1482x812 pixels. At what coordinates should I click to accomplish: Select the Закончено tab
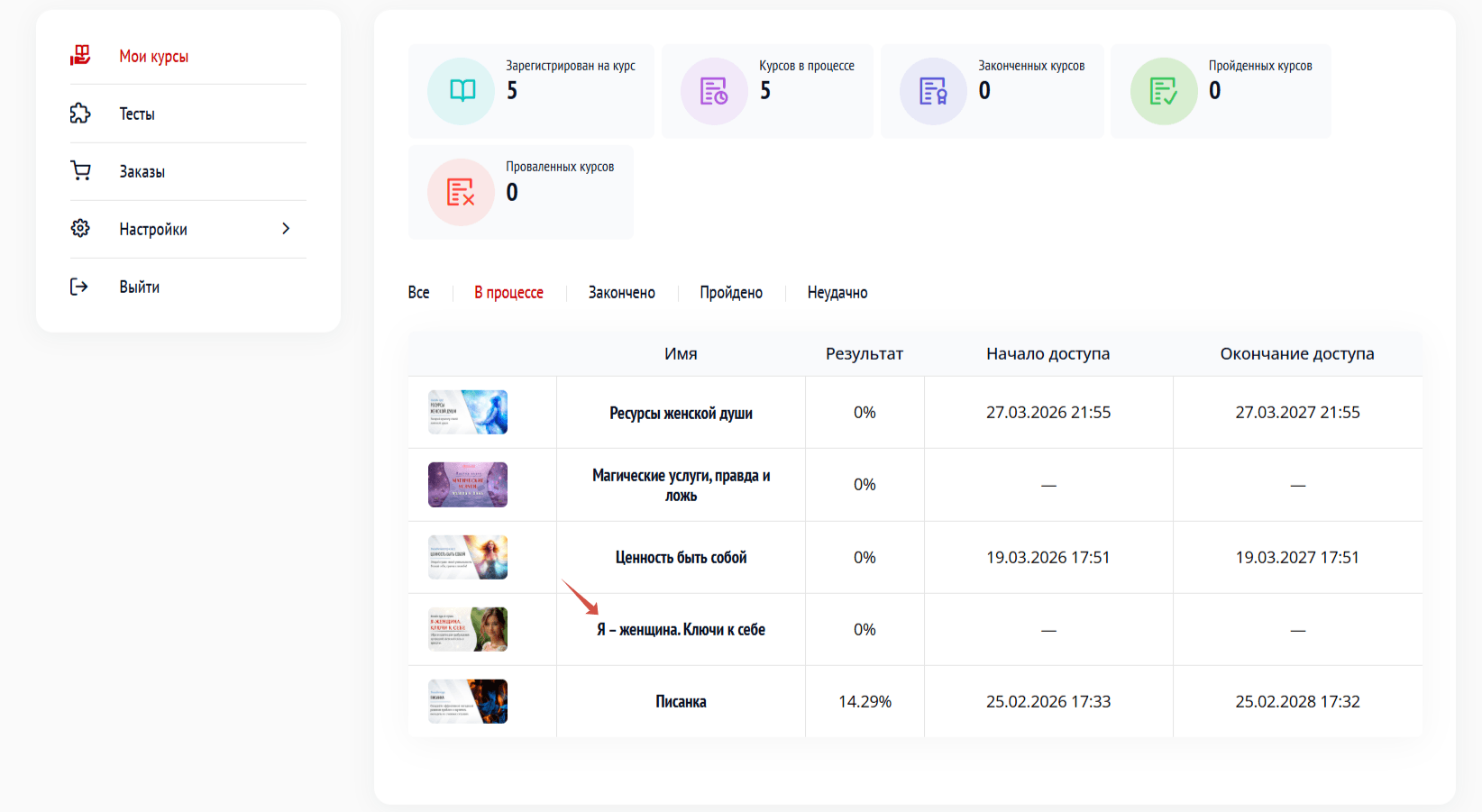621,293
